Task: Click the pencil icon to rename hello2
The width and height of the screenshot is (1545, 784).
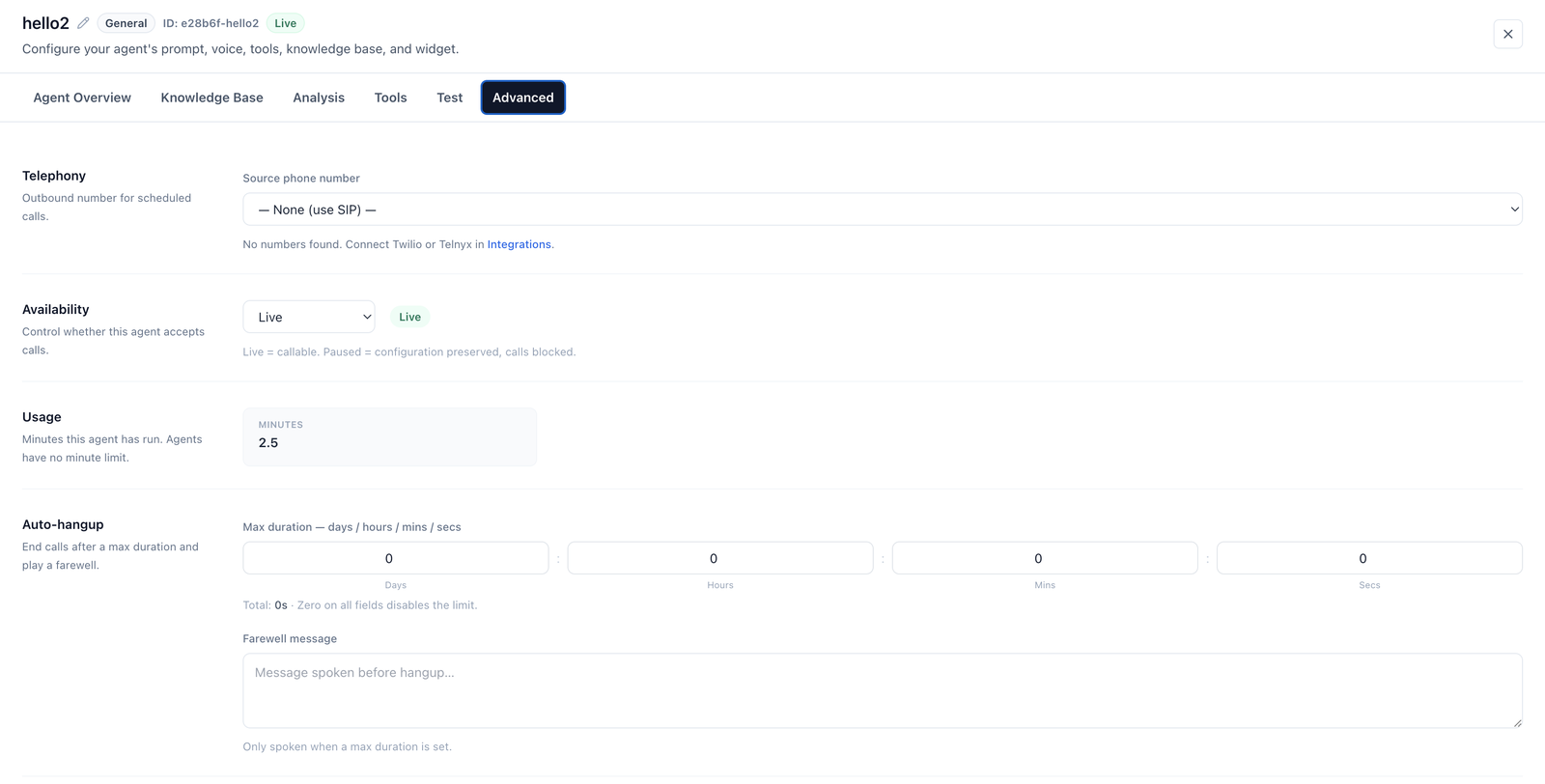Action: click(x=83, y=23)
